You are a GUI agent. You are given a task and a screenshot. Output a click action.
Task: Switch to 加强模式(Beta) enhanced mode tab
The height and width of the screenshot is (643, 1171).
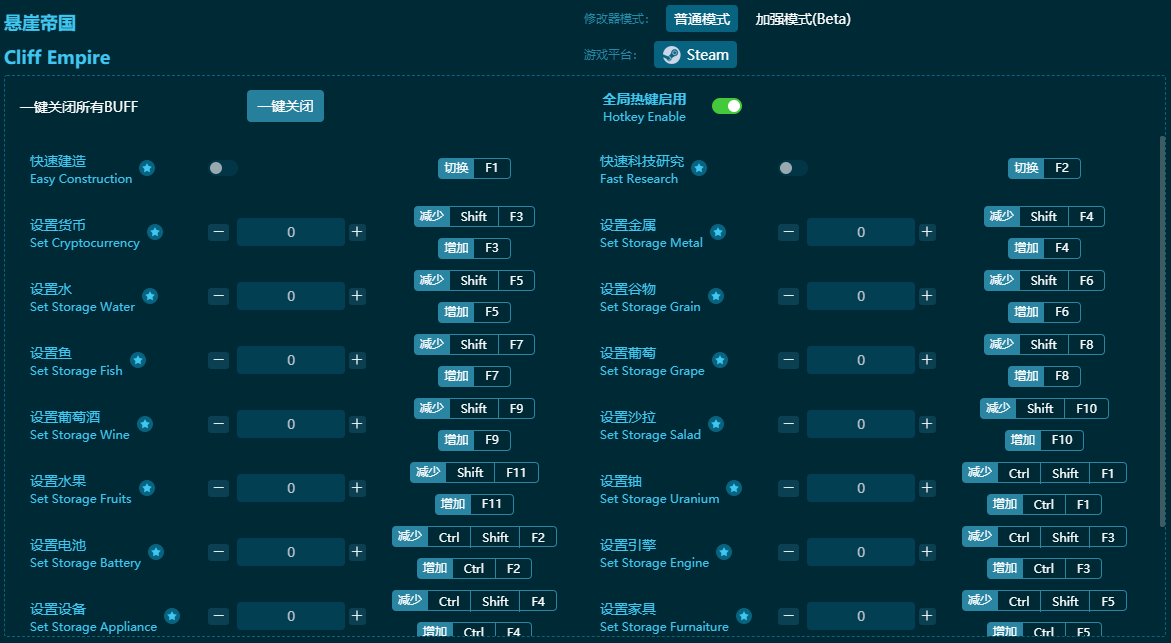click(x=803, y=19)
